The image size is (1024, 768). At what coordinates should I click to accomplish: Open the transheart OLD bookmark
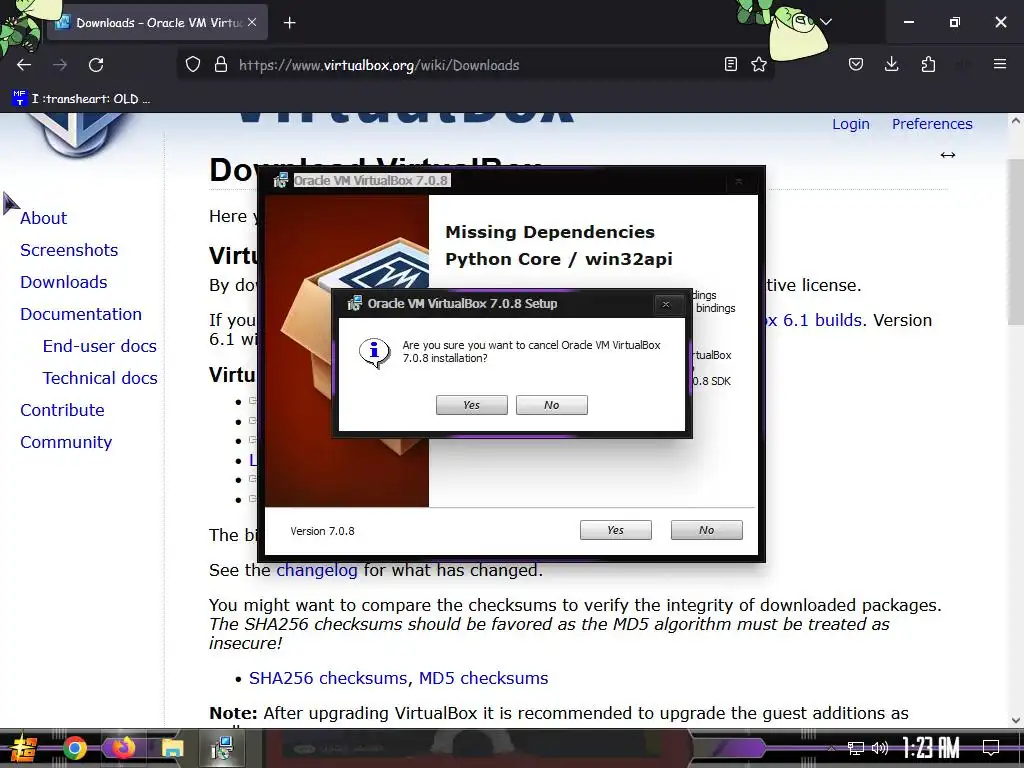[x=82, y=99]
